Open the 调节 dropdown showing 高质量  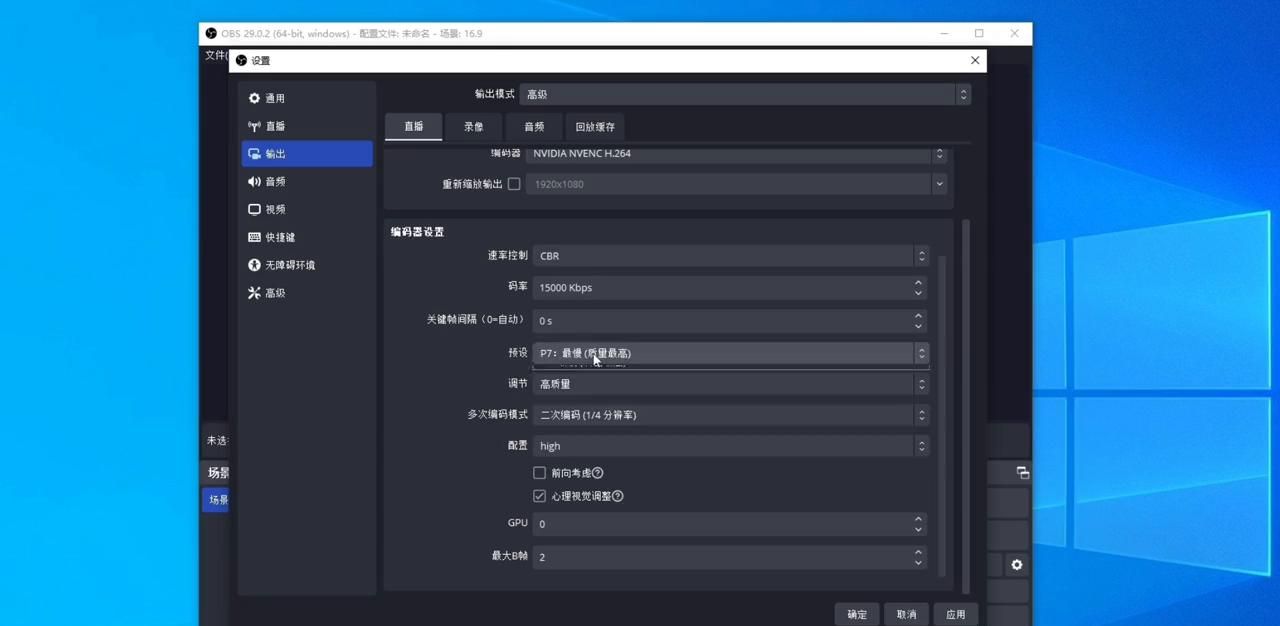click(731, 384)
